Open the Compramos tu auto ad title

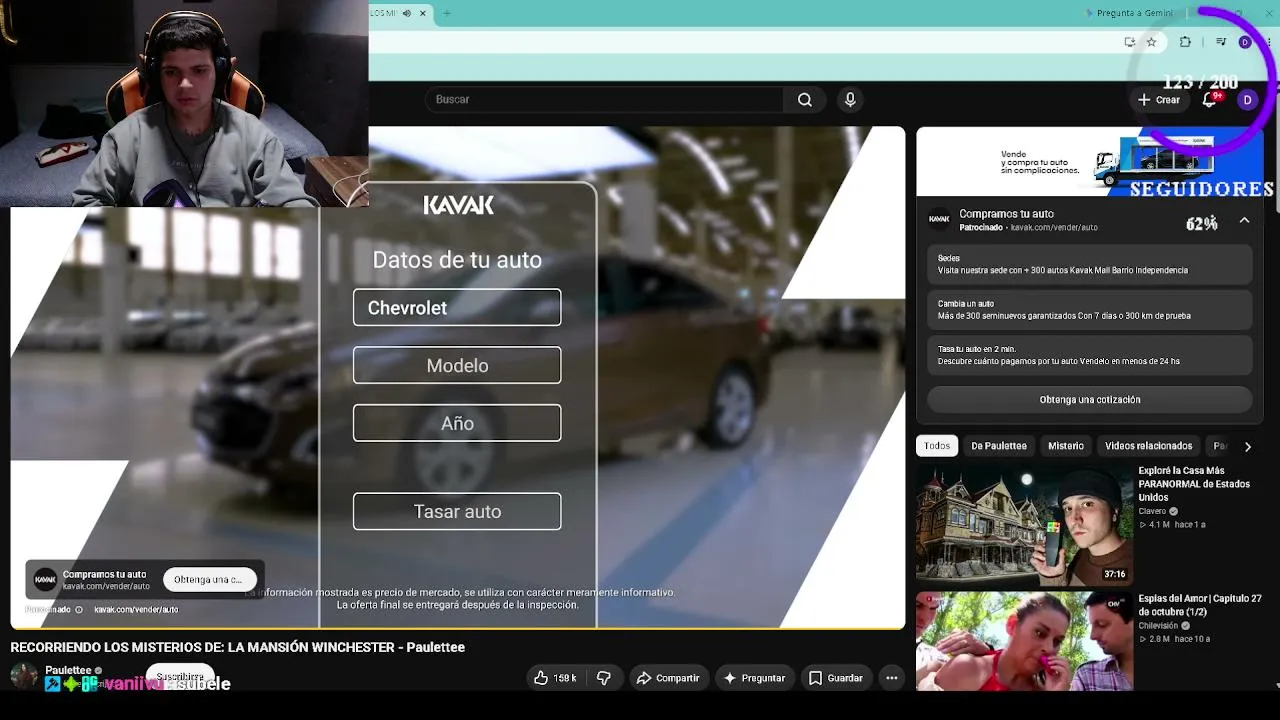[x=1006, y=214]
